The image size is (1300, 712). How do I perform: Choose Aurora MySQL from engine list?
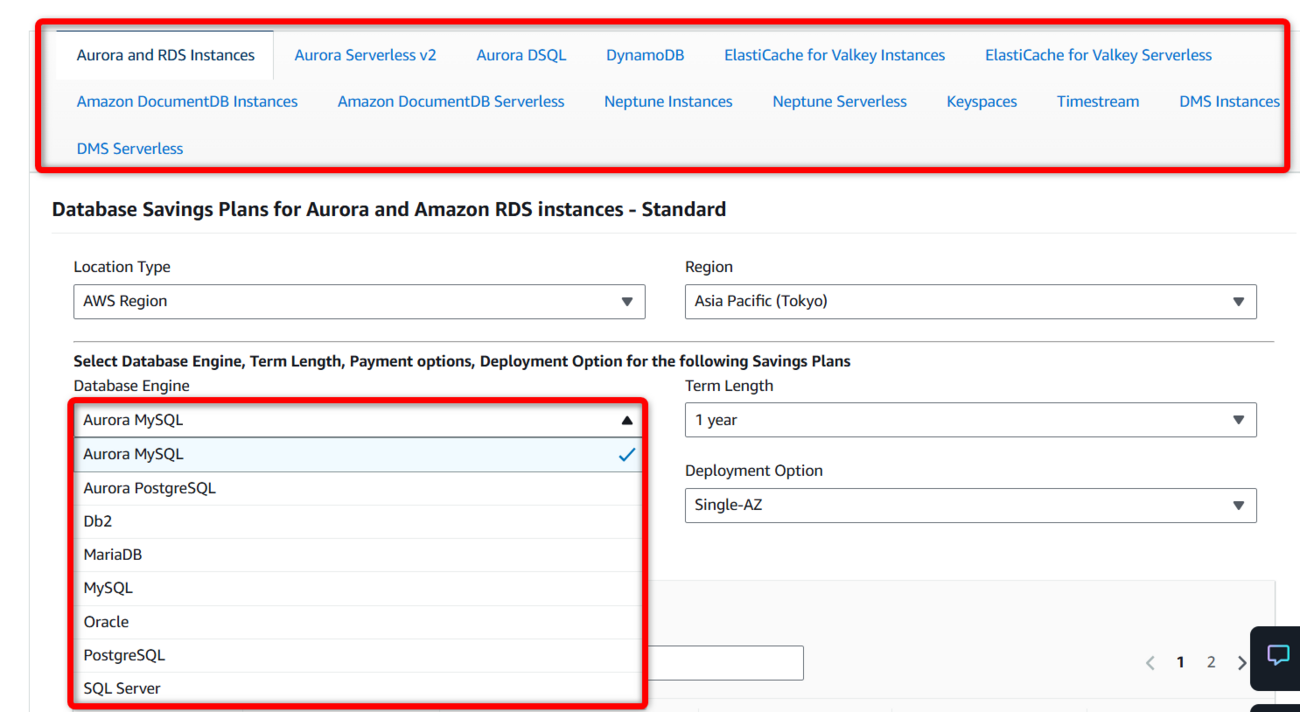click(359, 454)
